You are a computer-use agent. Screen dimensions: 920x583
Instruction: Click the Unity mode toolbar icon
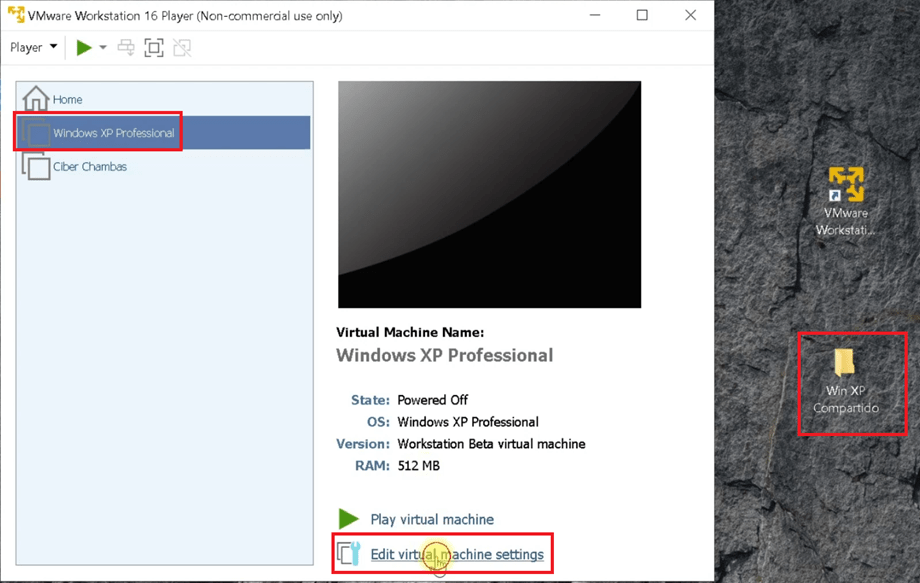182,48
